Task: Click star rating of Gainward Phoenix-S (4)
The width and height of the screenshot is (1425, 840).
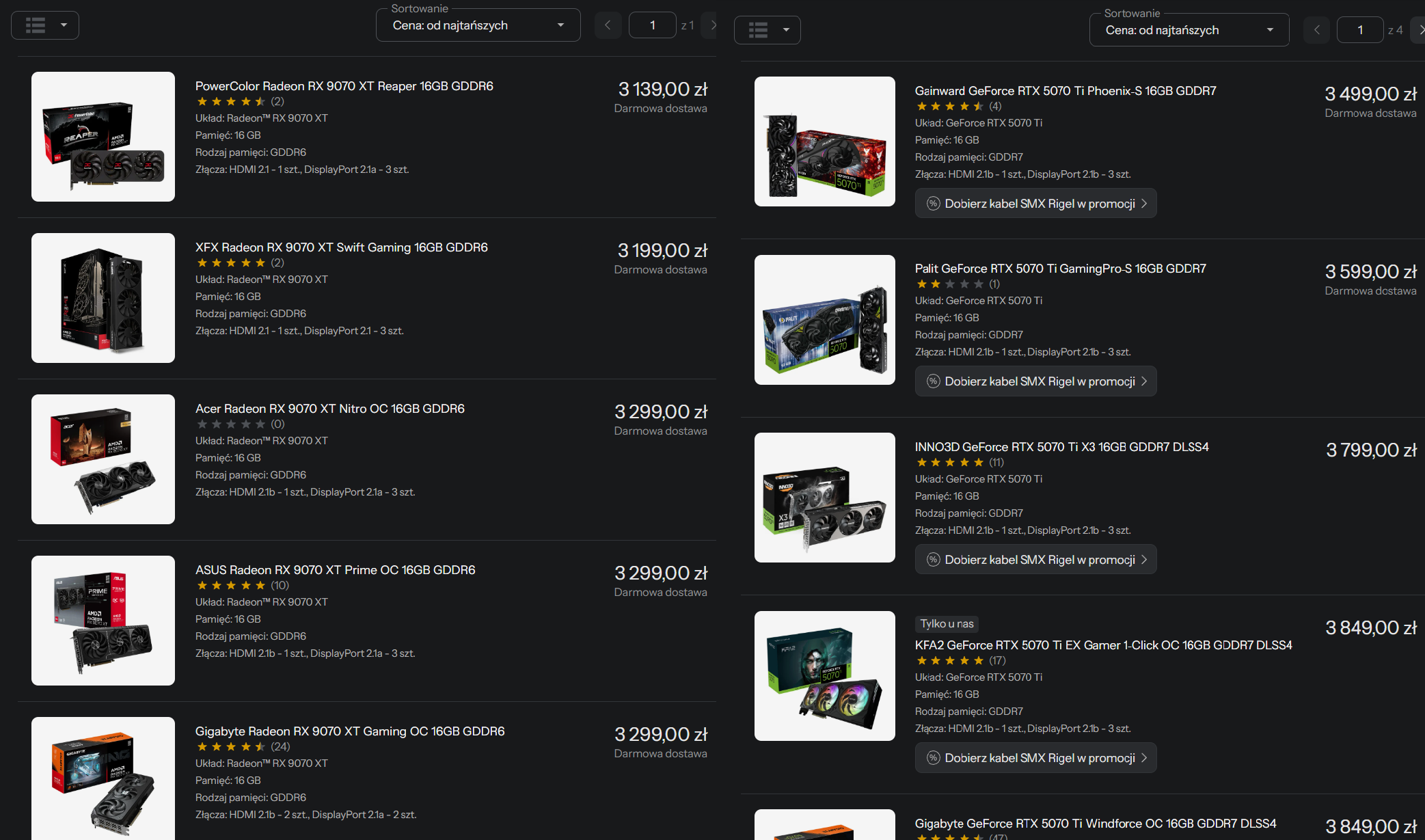Action: tap(959, 107)
